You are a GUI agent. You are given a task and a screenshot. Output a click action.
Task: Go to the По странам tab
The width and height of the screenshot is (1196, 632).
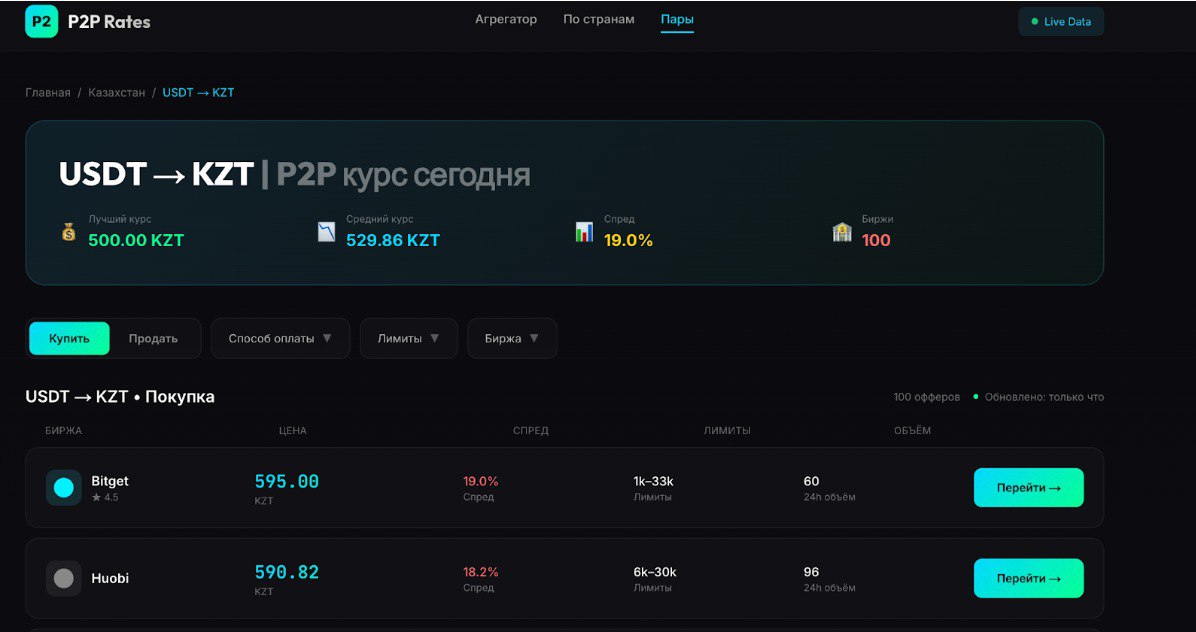599,19
